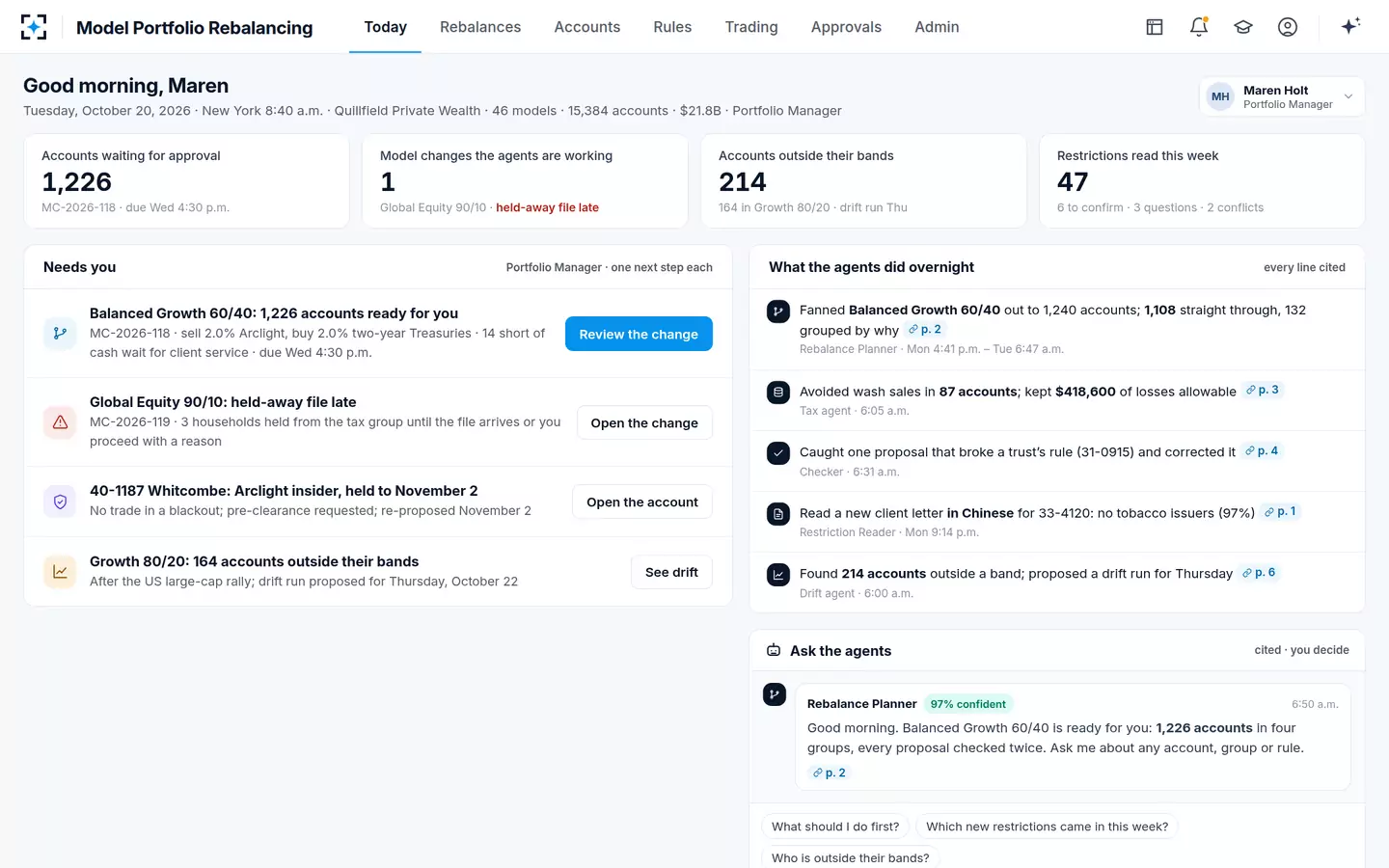Click the Checker checkmark icon
This screenshot has height=868, width=1389.
point(778,453)
